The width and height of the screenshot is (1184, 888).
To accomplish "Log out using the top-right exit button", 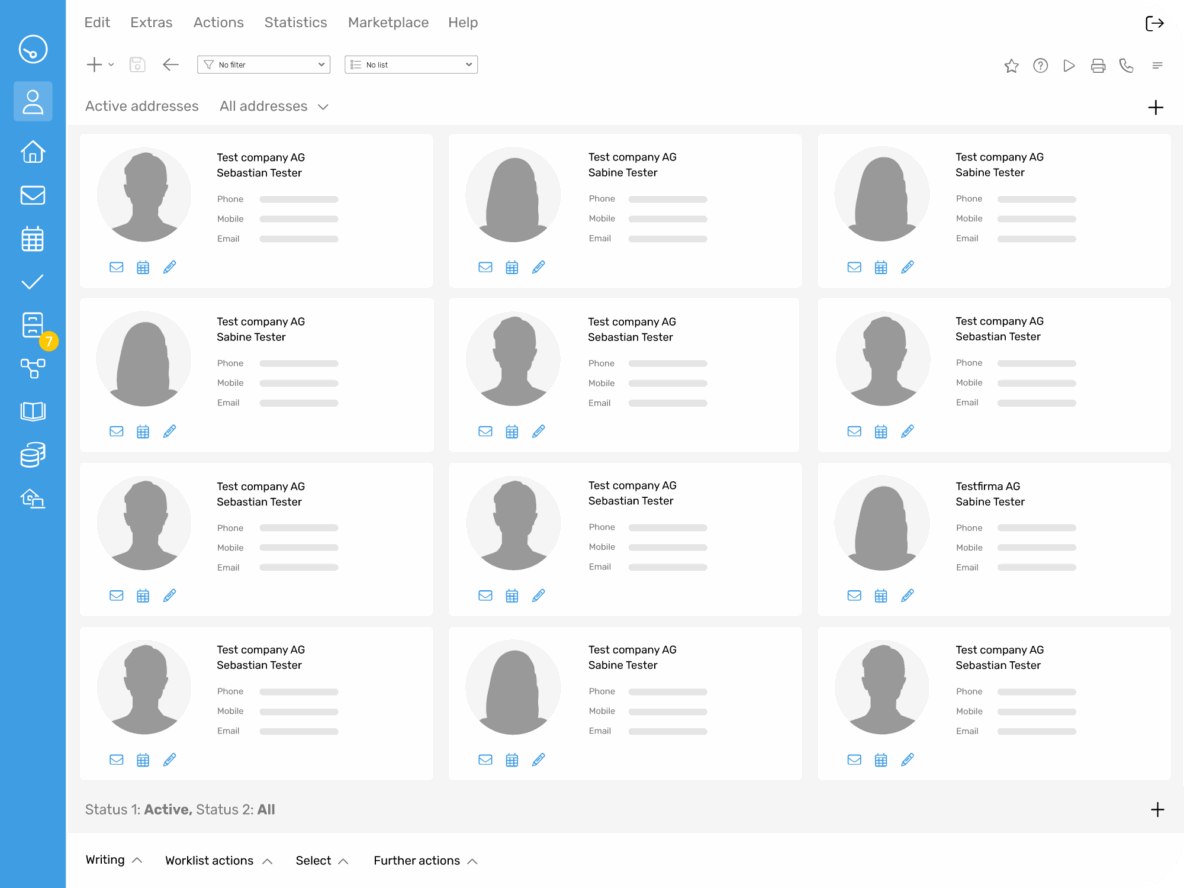I will pos(1154,22).
